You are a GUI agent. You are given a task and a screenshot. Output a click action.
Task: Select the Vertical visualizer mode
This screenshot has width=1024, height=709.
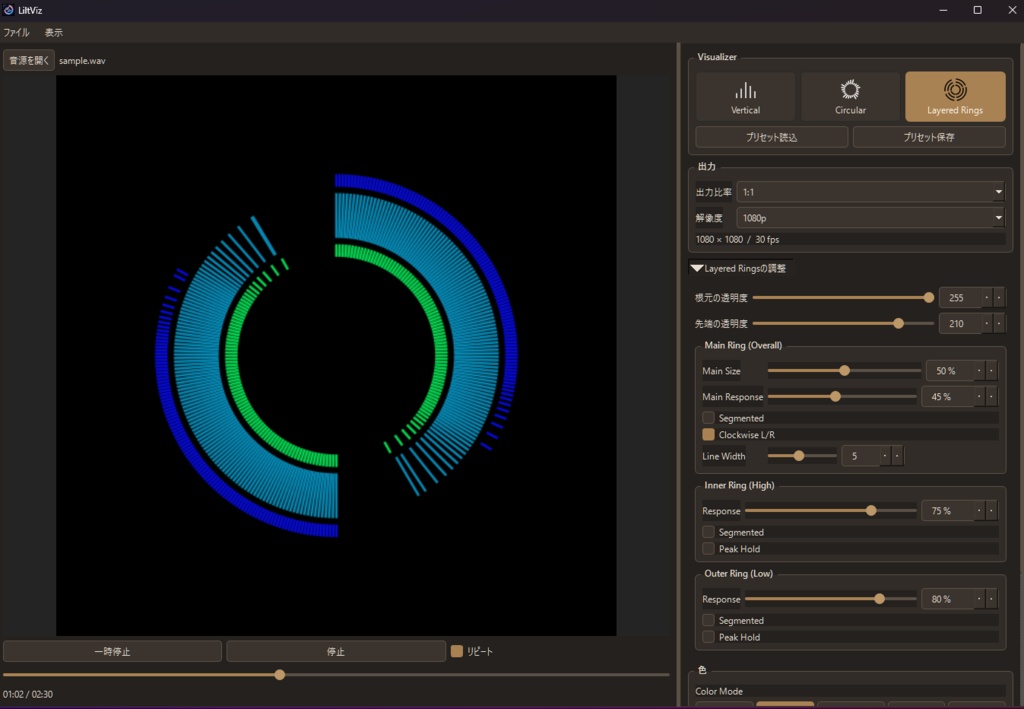(x=745, y=97)
